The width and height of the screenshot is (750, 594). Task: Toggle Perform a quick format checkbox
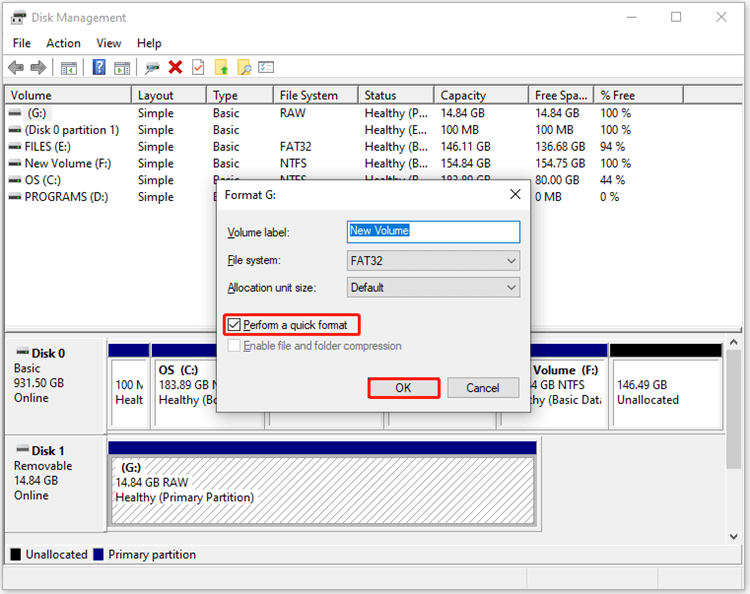pos(234,325)
